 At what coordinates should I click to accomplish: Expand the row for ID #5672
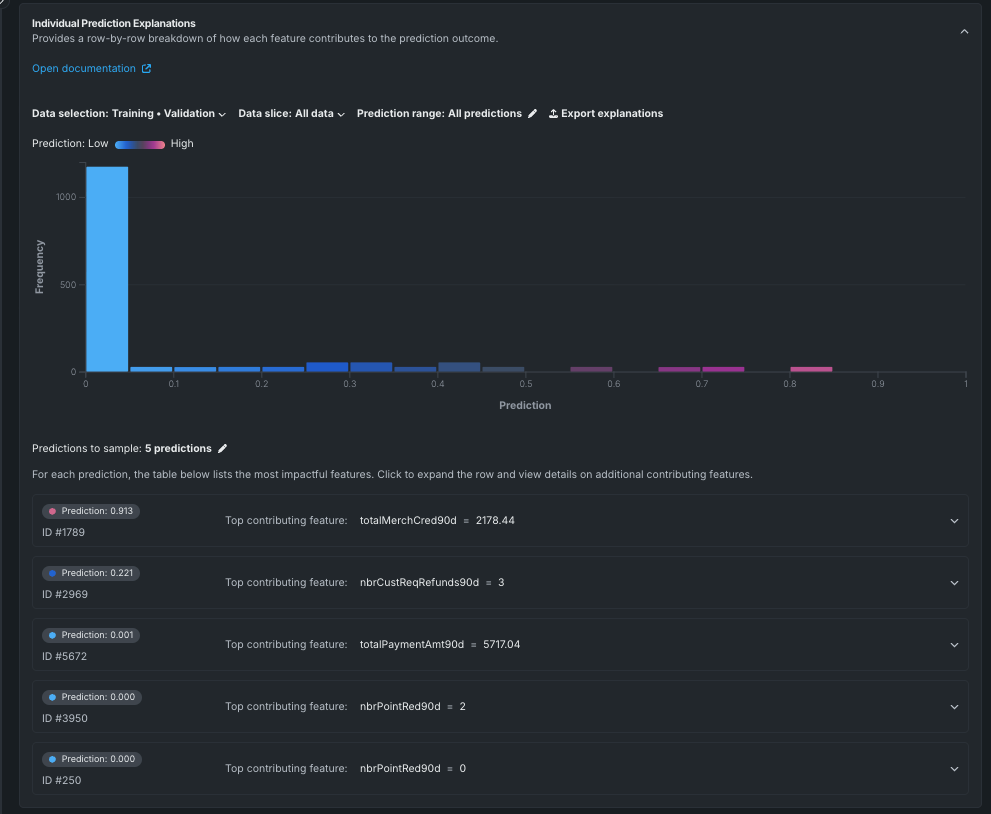click(954, 645)
